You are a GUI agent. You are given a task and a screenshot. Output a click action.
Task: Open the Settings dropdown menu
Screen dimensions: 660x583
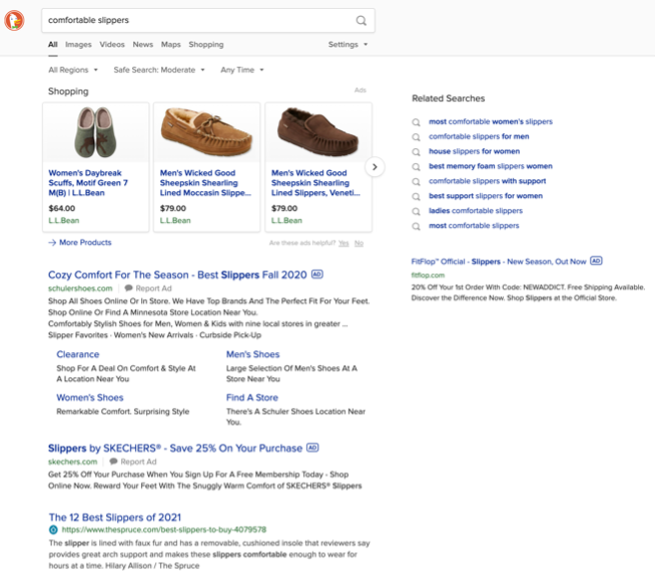[x=348, y=45]
